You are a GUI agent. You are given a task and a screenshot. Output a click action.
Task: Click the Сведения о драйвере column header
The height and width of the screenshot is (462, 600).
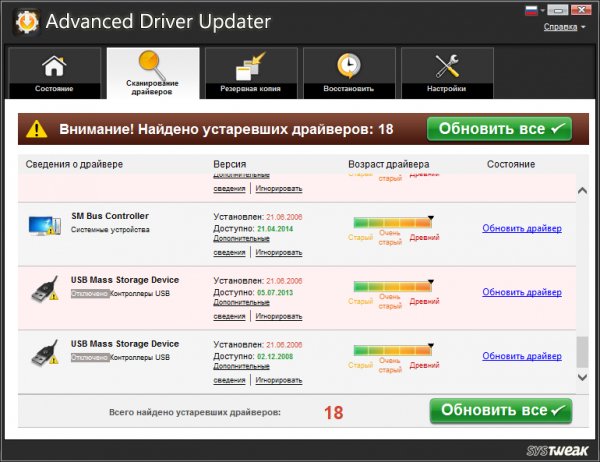pos(74,165)
